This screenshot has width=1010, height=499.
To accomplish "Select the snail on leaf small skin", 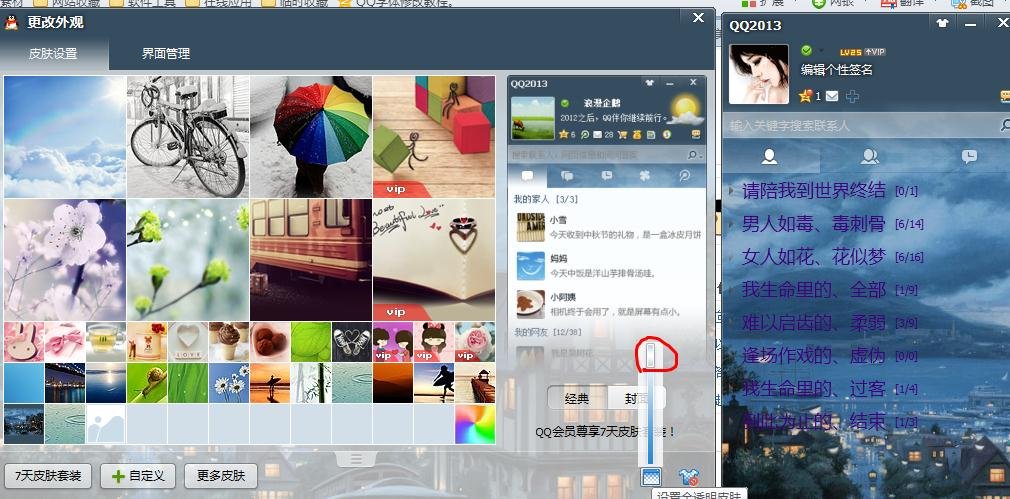I will 147,383.
